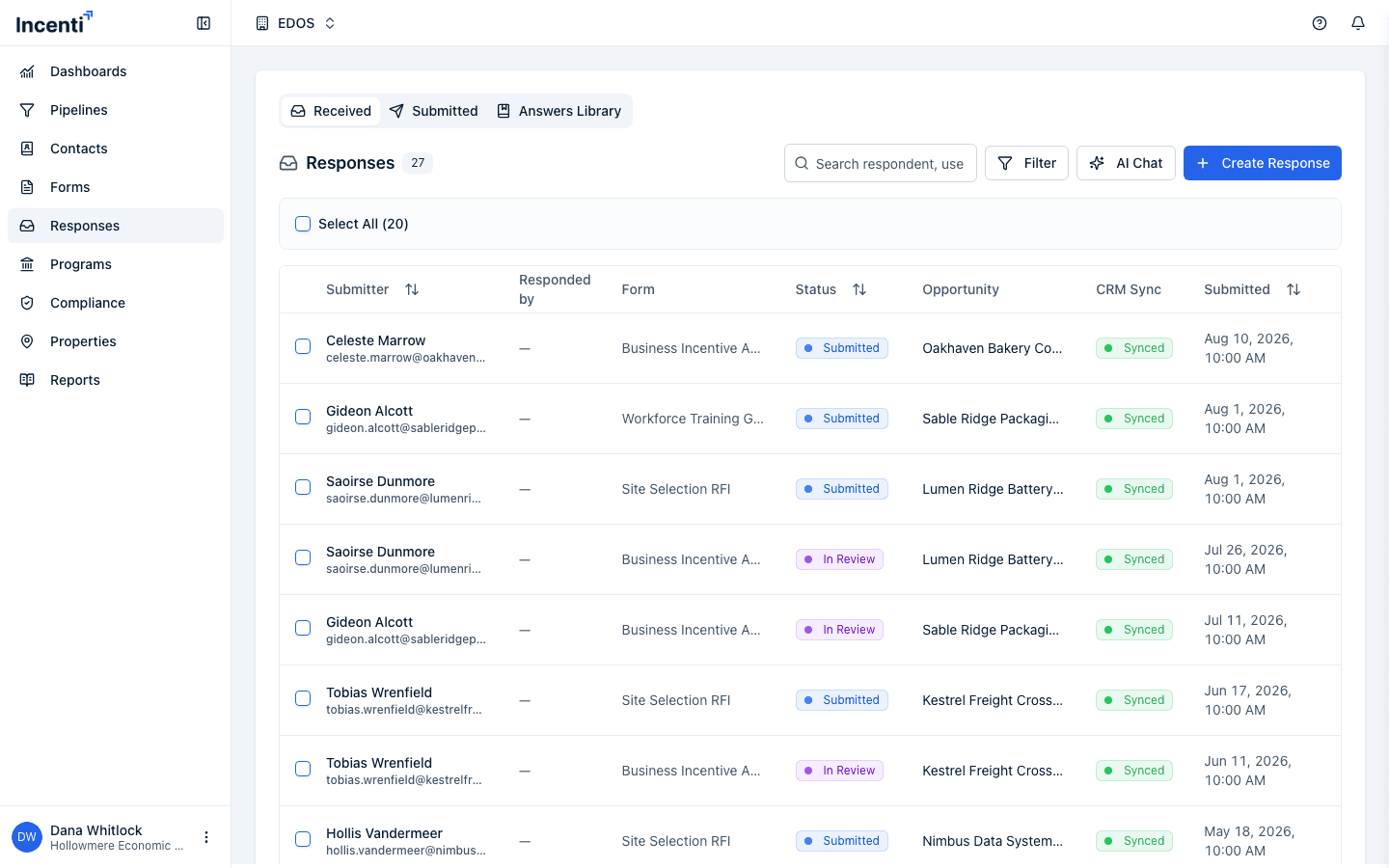Check Gideon Alcott Jul 11 row checkbox
Viewport: 1389px width, 868px height.
pyautogui.click(x=303, y=628)
